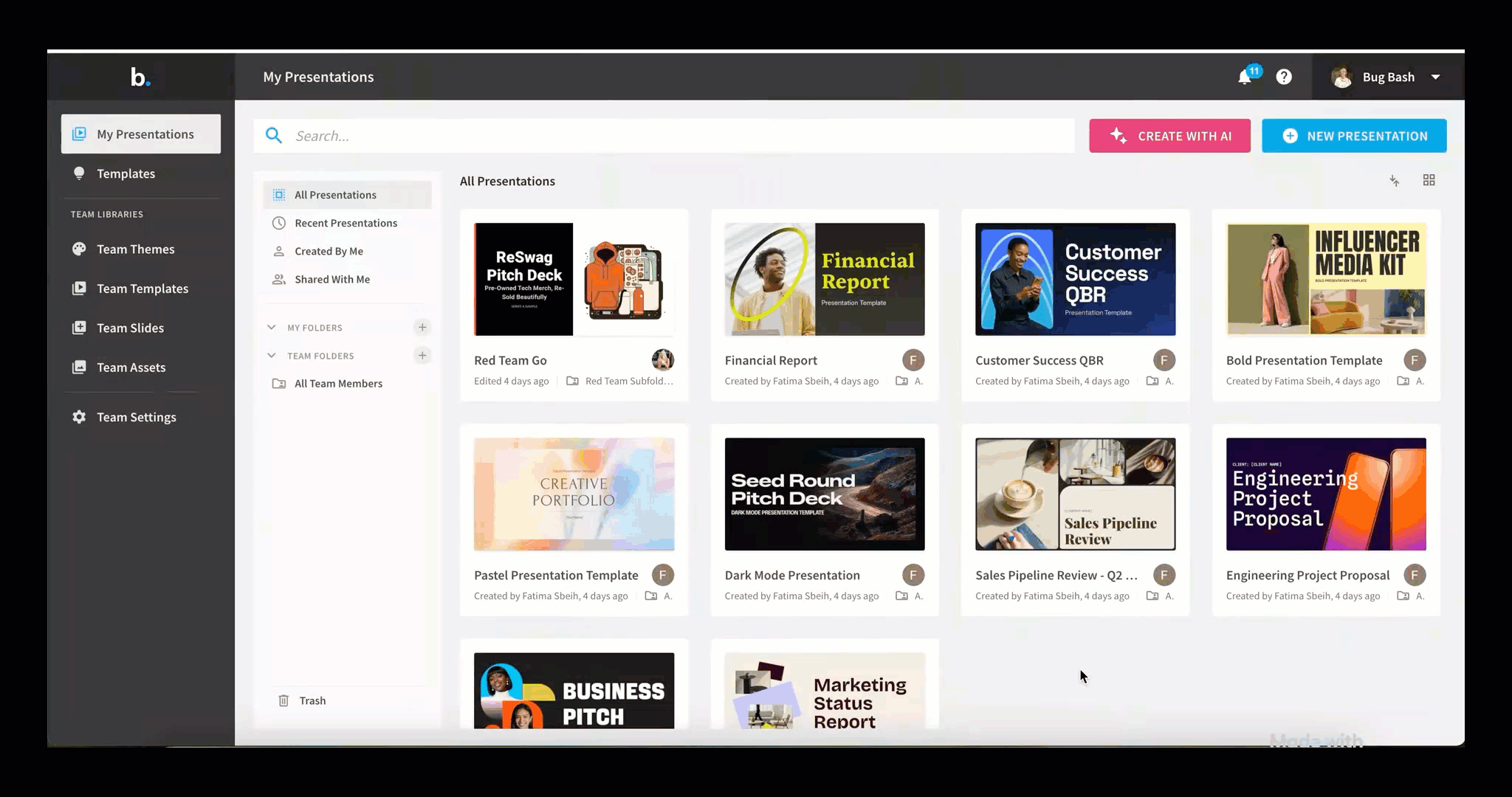Collapse the My Folders section chevron
1512x797 pixels.
[x=272, y=327]
